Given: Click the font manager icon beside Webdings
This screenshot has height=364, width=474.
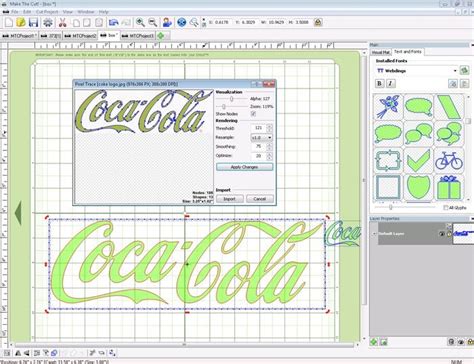Looking at the screenshot, I should coord(464,71).
